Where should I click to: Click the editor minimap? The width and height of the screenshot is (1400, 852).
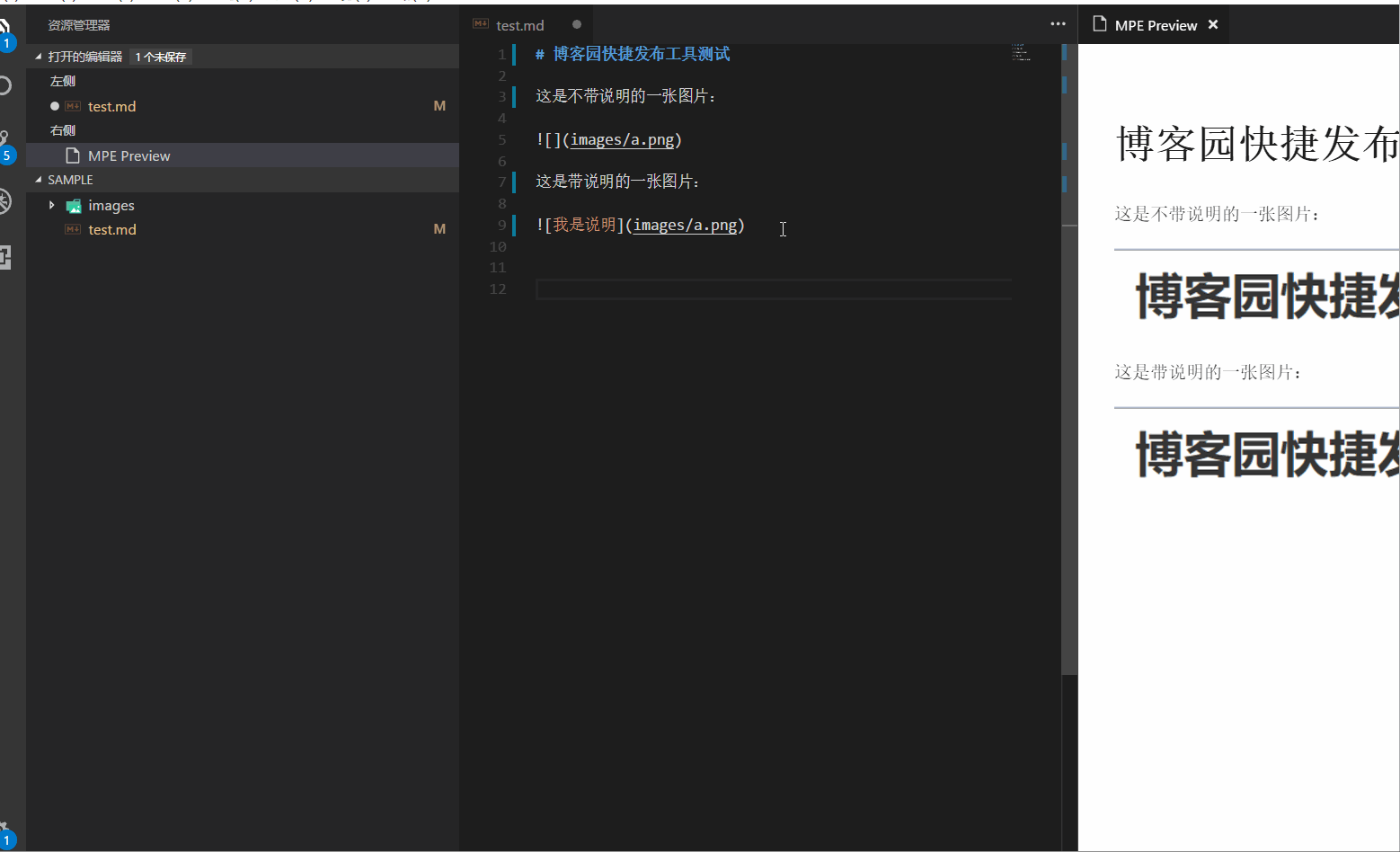pyautogui.click(x=1021, y=52)
